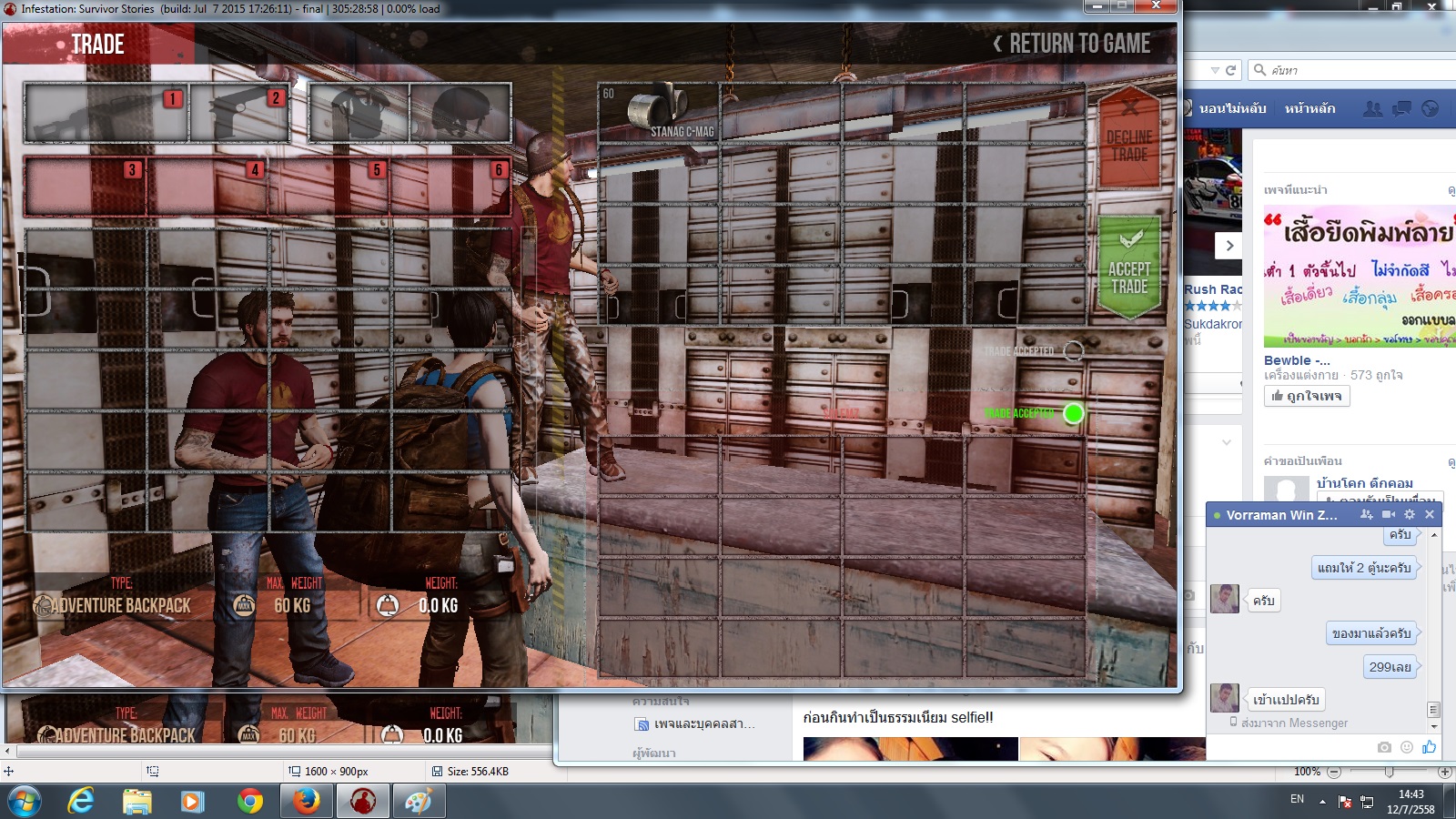Click Return to Game

pyautogui.click(x=1071, y=44)
